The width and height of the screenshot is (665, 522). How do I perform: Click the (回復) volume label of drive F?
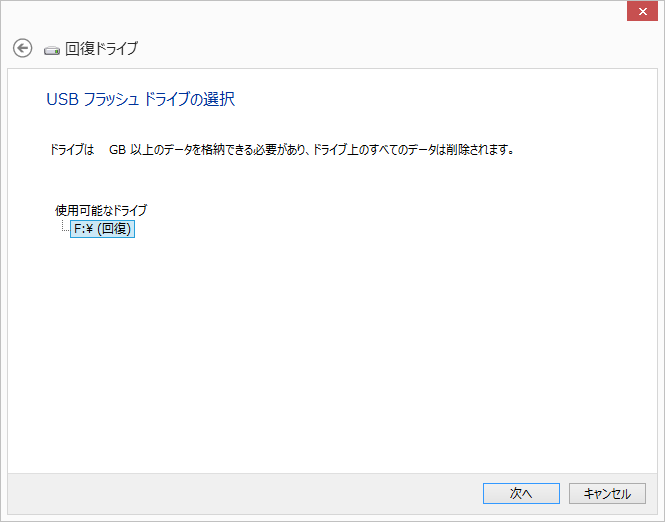coord(115,229)
